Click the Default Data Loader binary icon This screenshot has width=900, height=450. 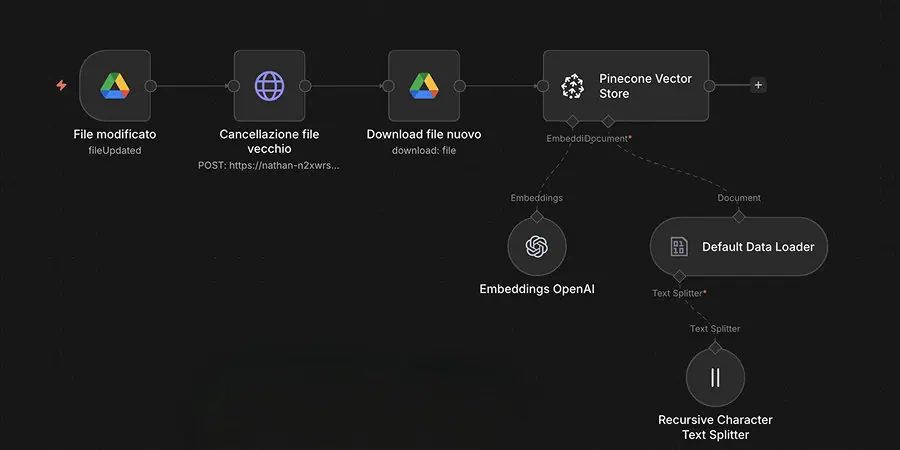pos(679,247)
